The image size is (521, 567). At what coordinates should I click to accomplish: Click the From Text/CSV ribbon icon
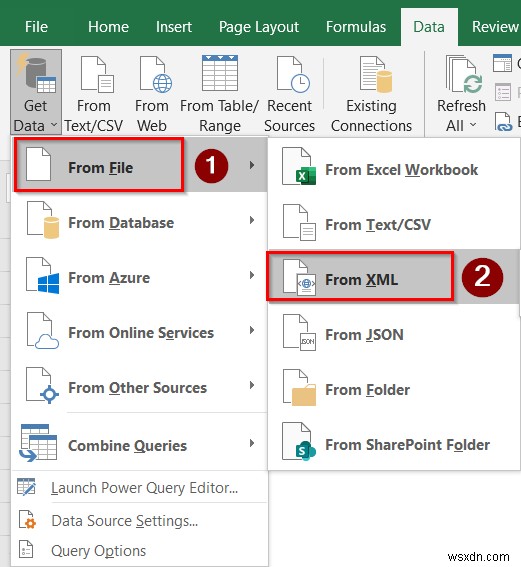[x=97, y=74]
